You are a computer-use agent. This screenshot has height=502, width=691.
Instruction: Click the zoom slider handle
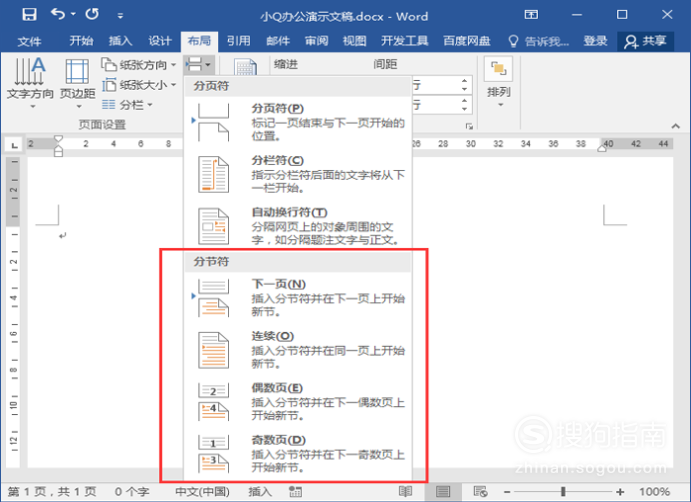(x=563, y=491)
